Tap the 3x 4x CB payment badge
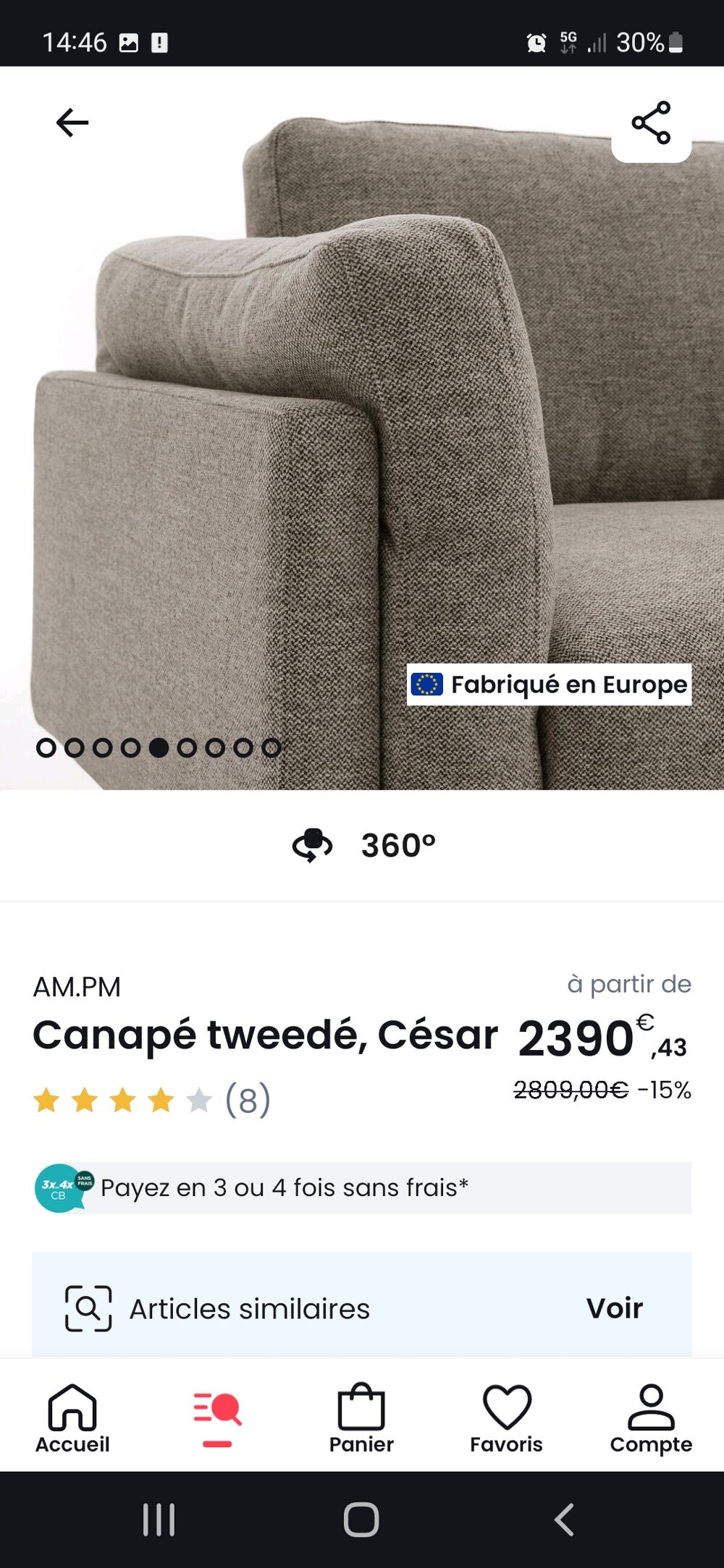Viewport: 724px width, 1568px height. [x=64, y=1187]
